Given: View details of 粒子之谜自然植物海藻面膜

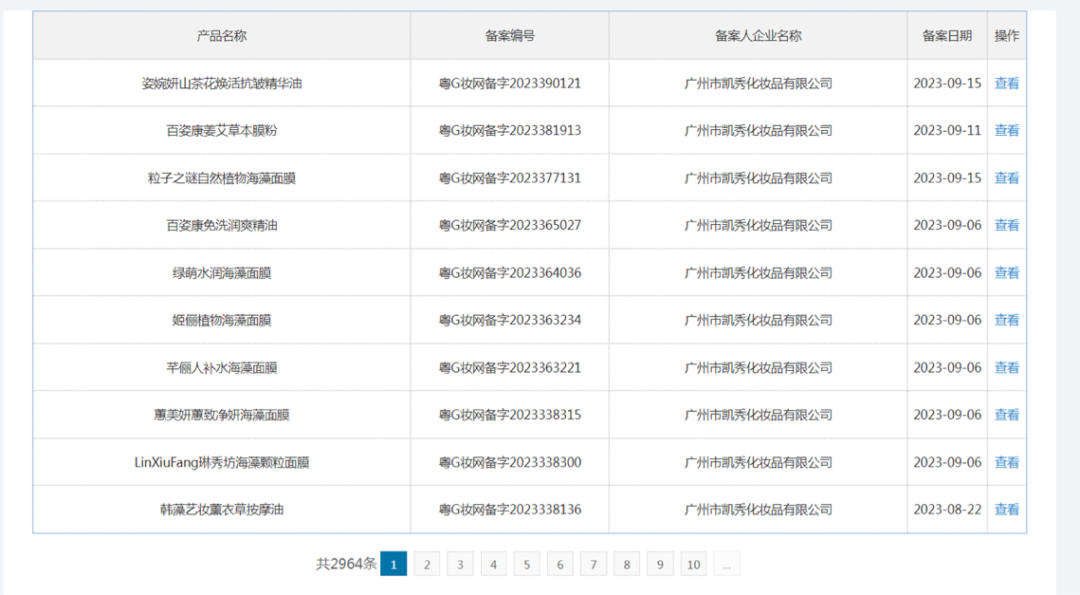Looking at the screenshot, I should tap(1007, 177).
